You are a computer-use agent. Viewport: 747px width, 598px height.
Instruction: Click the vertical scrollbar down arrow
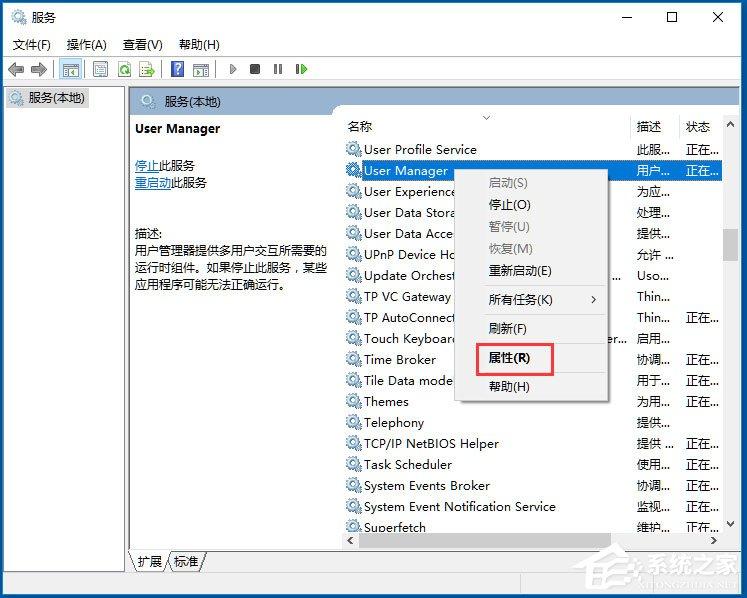coord(730,524)
